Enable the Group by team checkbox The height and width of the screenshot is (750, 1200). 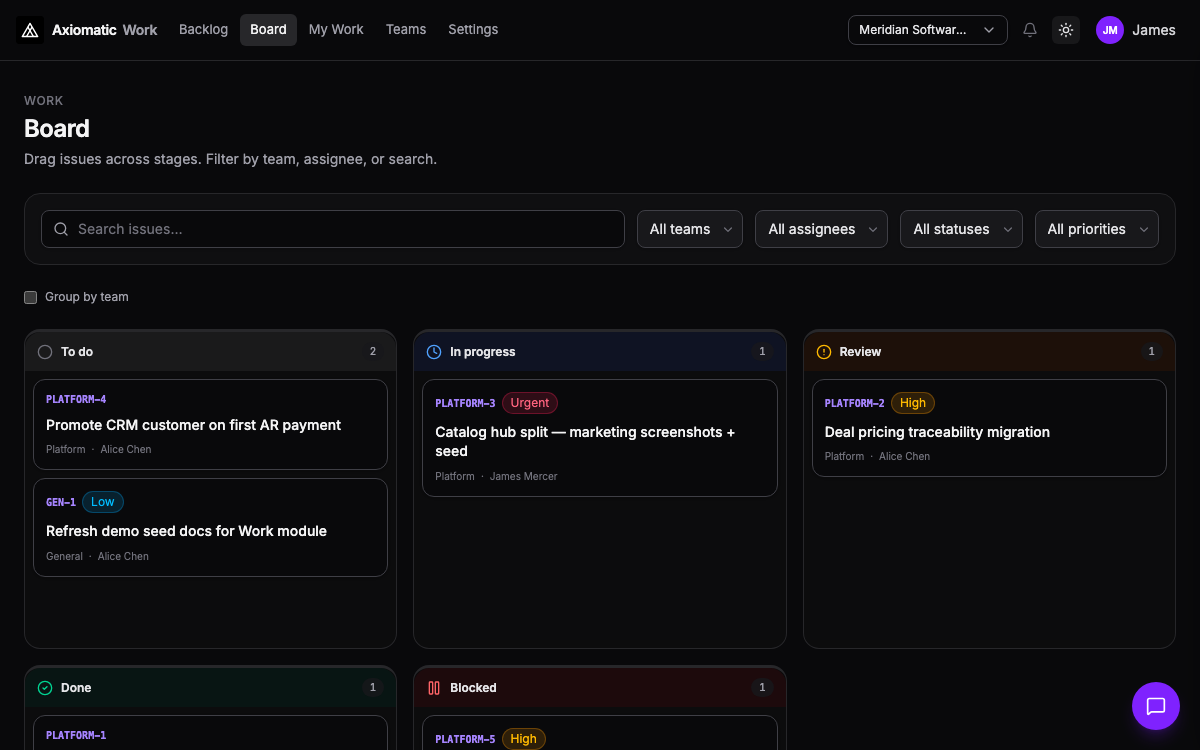click(31, 297)
